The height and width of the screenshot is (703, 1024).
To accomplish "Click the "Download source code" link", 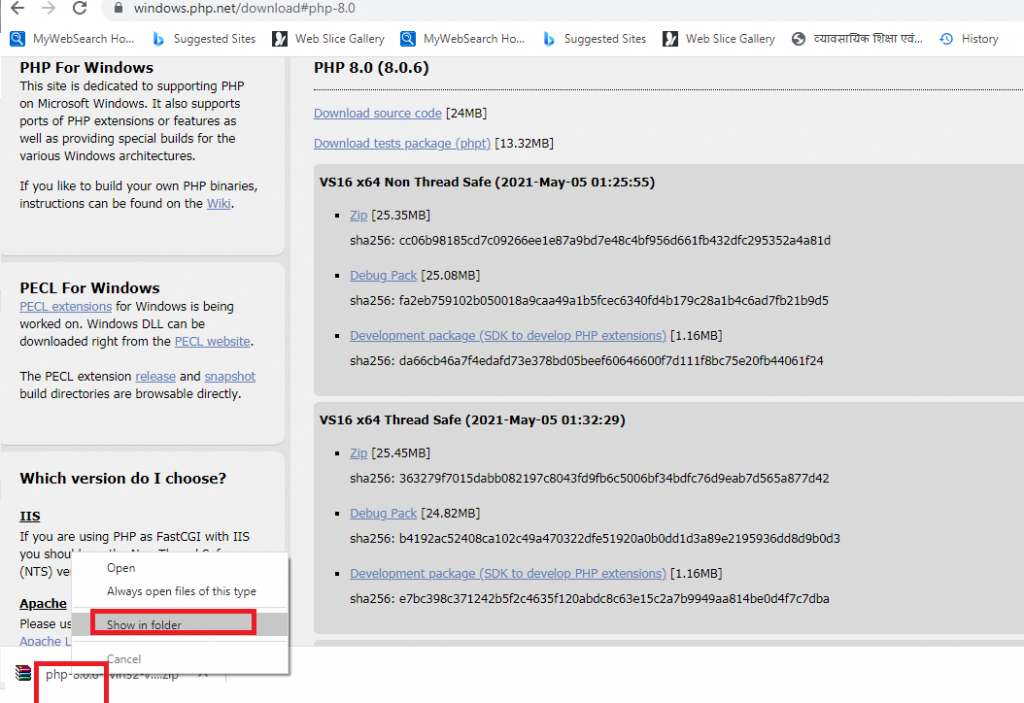I will pyautogui.click(x=377, y=114).
